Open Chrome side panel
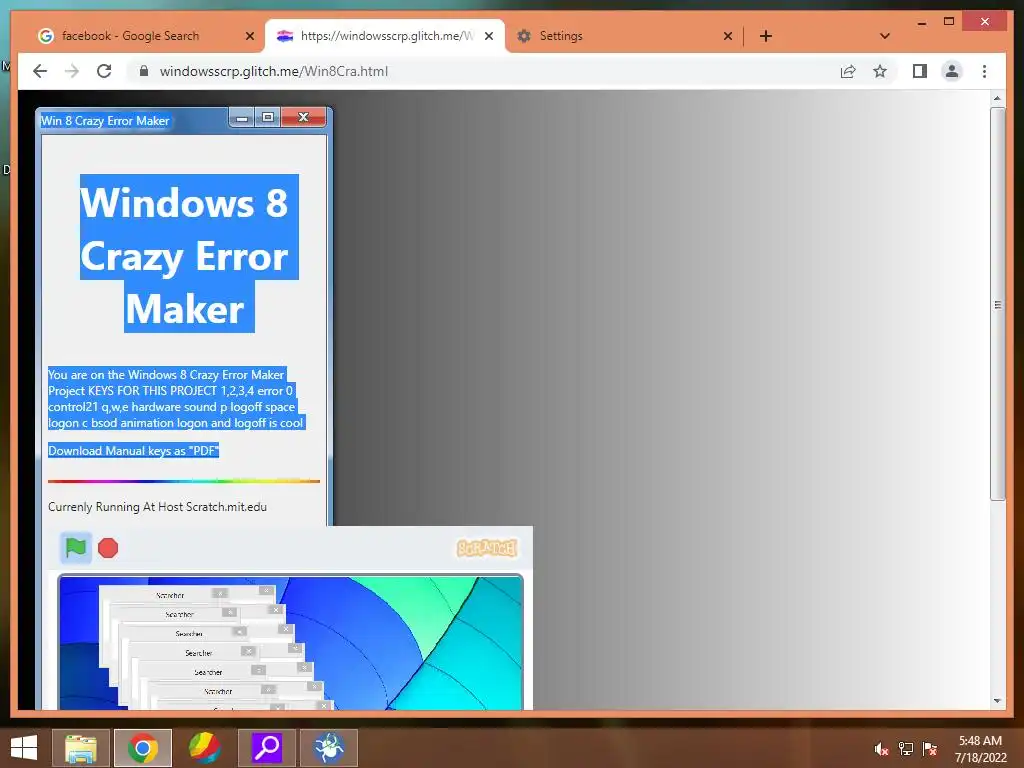Screen dimensions: 1024x768 coord(920,71)
